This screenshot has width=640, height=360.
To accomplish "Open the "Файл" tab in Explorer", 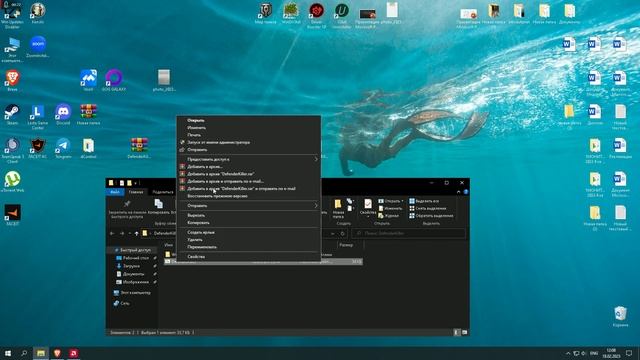I will 115,192.
